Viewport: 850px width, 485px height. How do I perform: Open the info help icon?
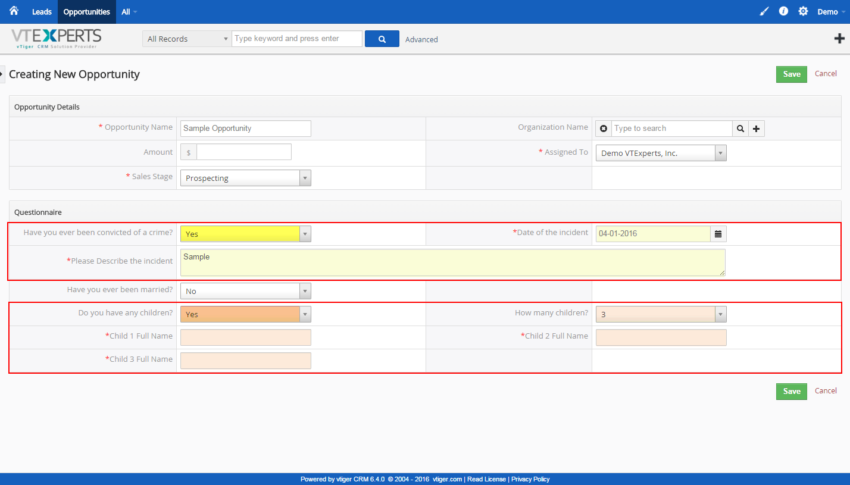pyautogui.click(x=783, y=11)
